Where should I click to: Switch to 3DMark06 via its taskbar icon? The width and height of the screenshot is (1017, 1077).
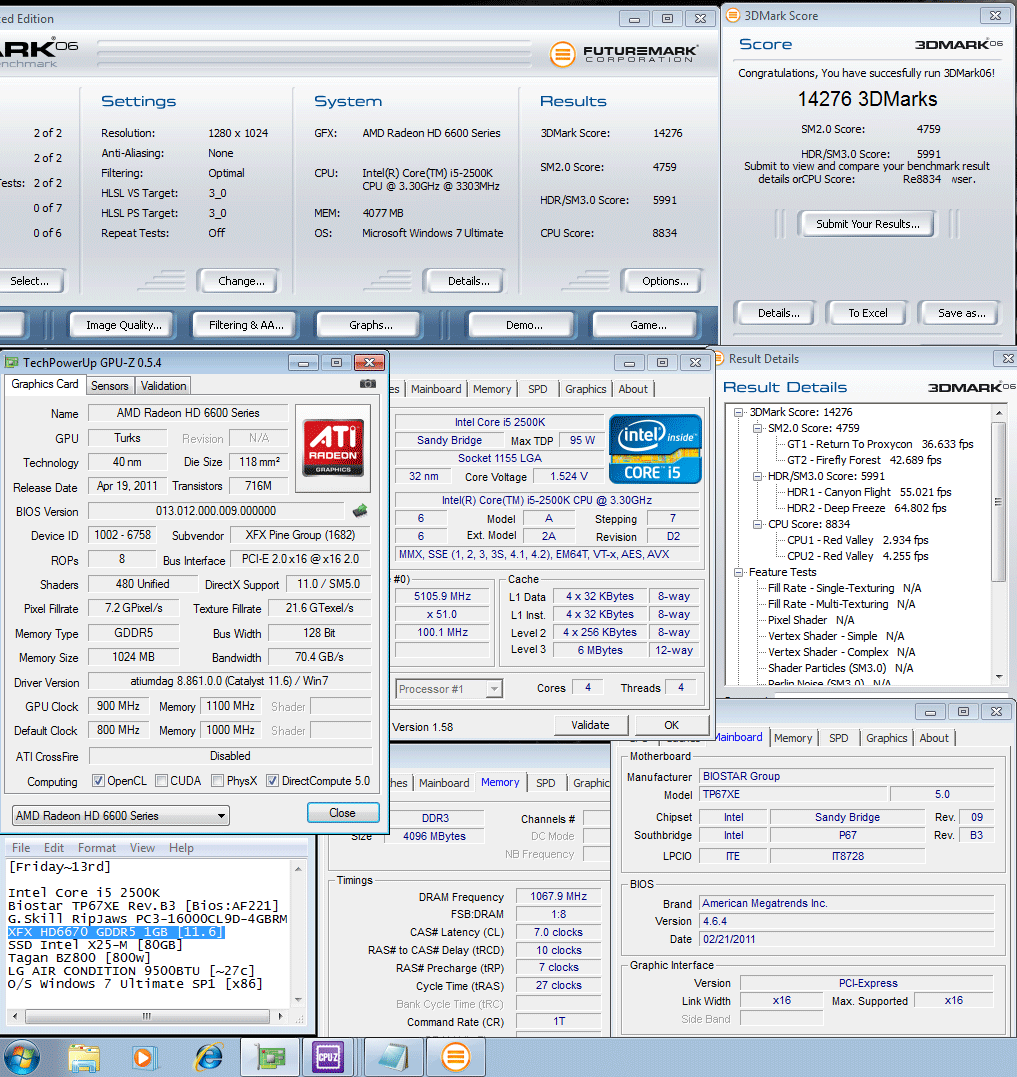[456, 1057]
